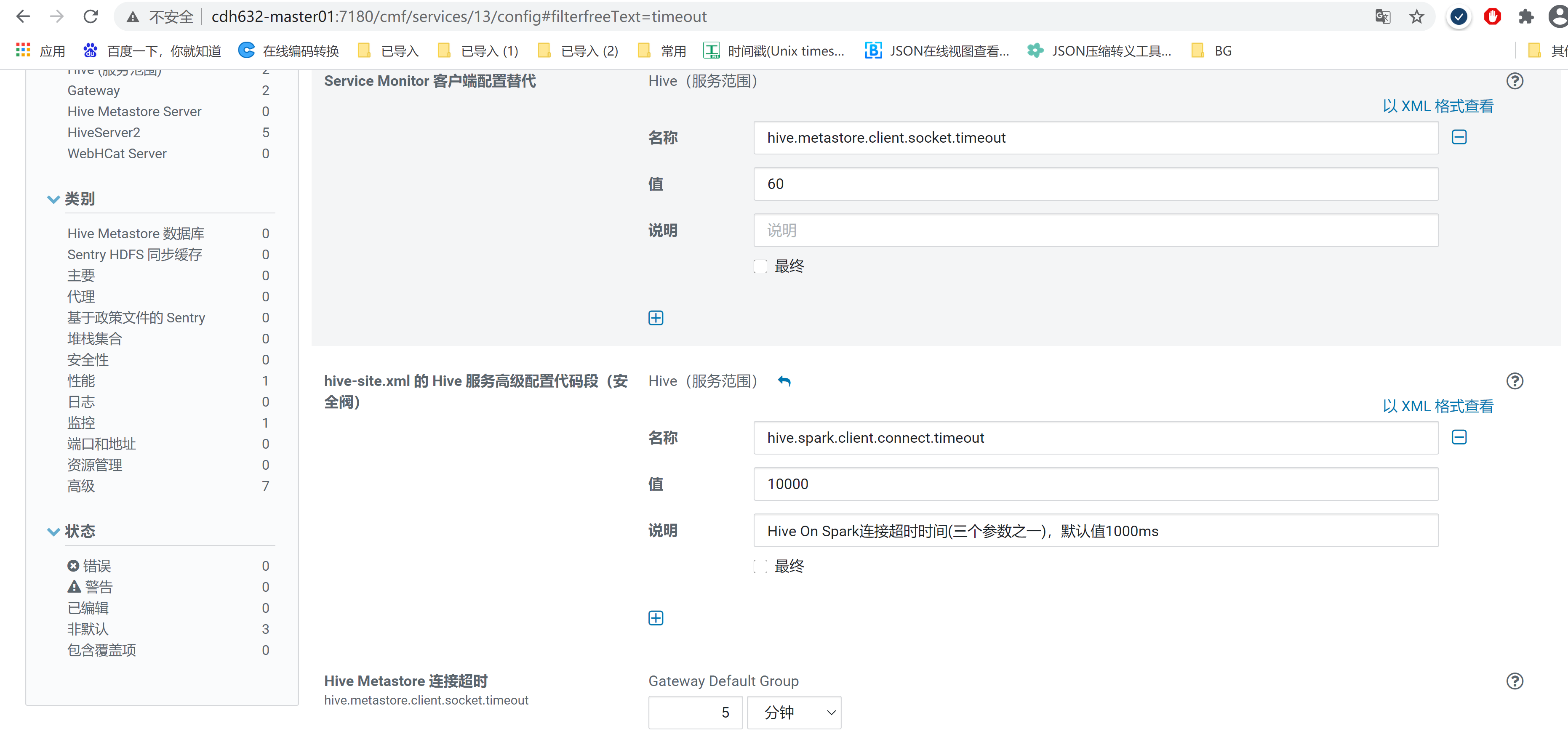Filter by 高级 category
The width and height of the screenshot is (1568, 750).
tap(81, 486)
